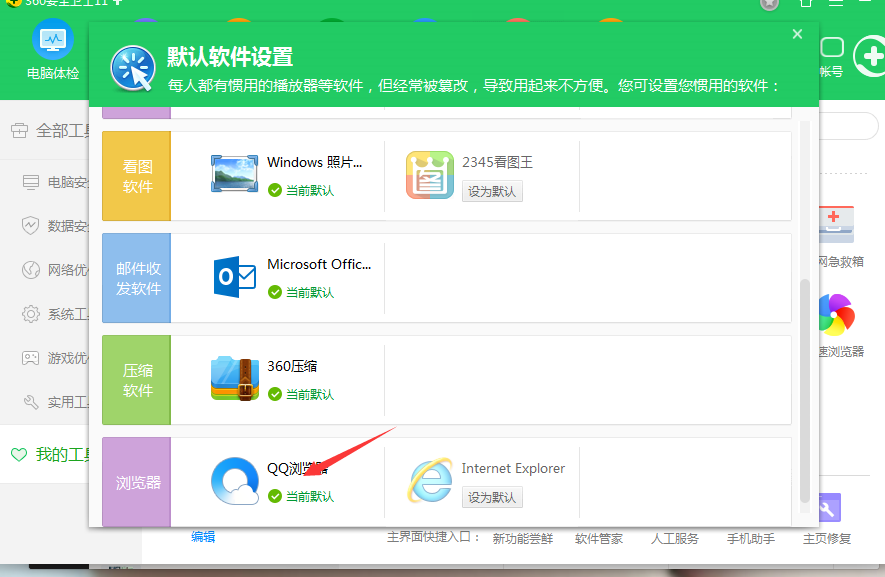Viewport: 885px width, 577px height.
Task: Click the Windows Photos app icon
Action: (235, 174)
